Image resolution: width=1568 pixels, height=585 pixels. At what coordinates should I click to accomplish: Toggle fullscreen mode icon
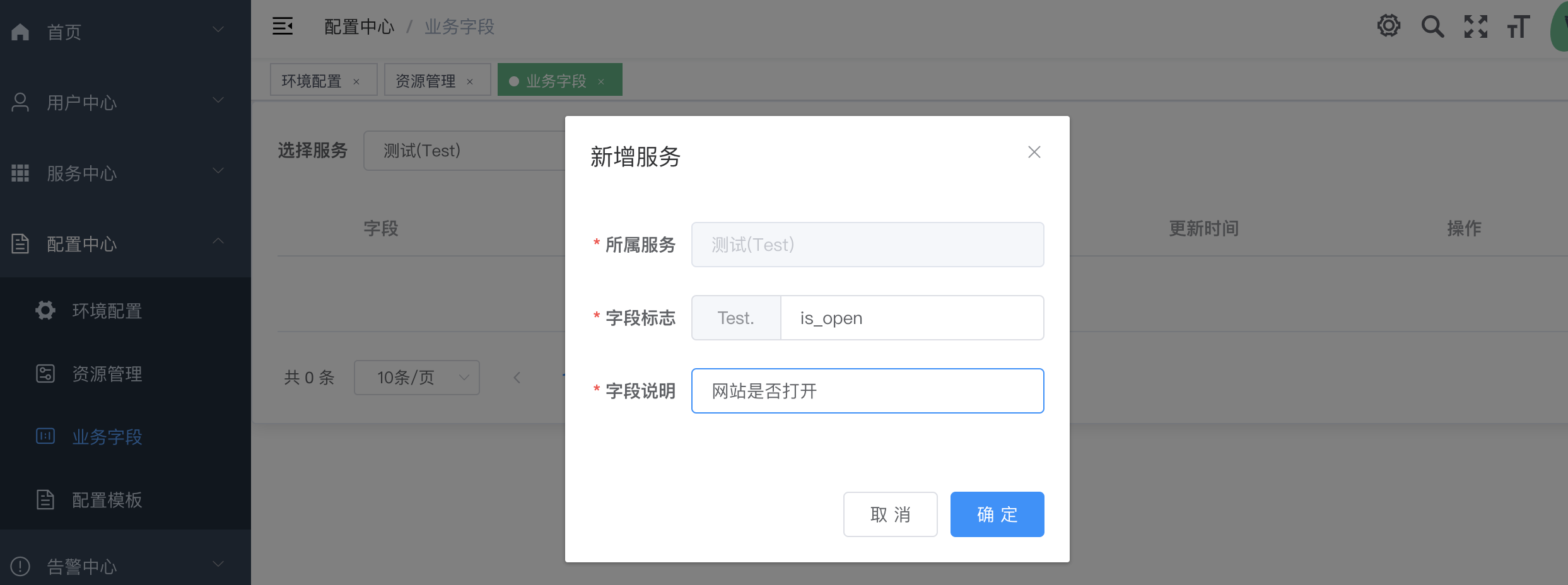point(1476,26)
